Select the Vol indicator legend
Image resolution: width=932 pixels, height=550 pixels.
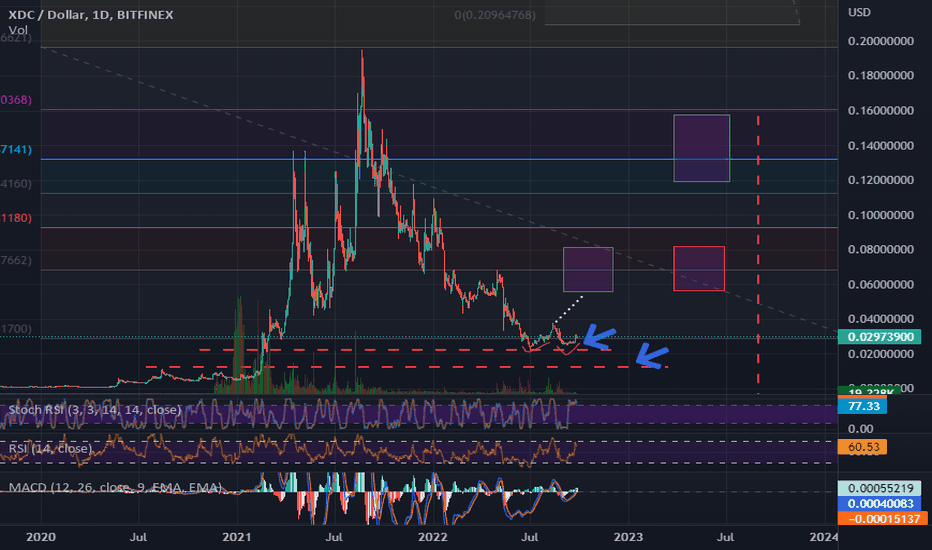click(18, 30)
